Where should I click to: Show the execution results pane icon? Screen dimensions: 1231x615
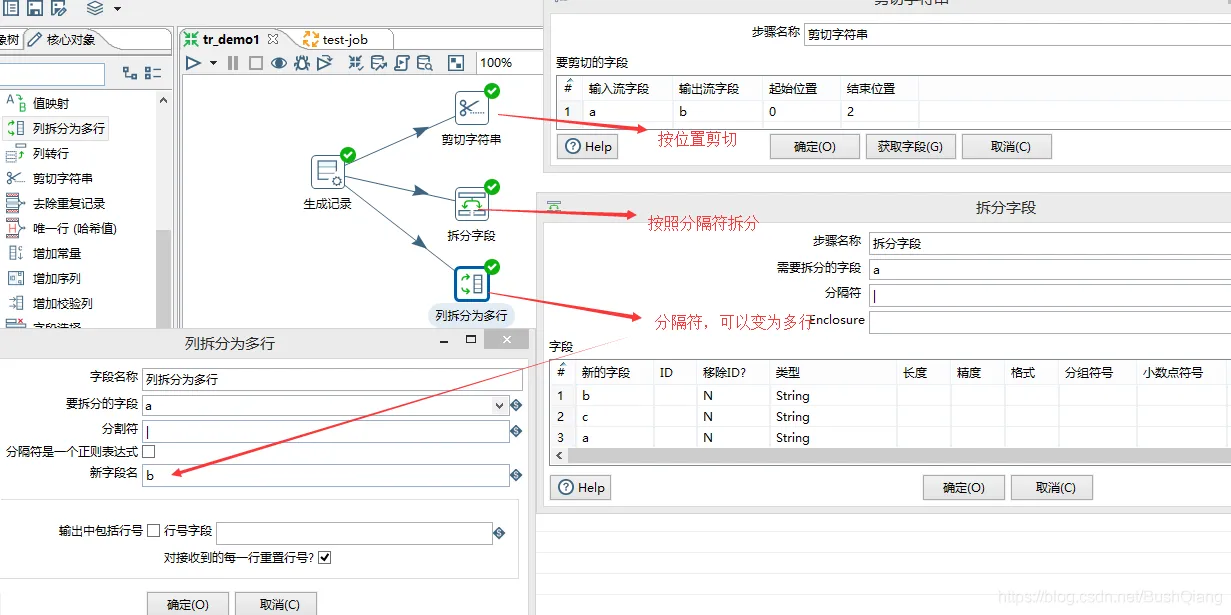click(x=456, y=63)
